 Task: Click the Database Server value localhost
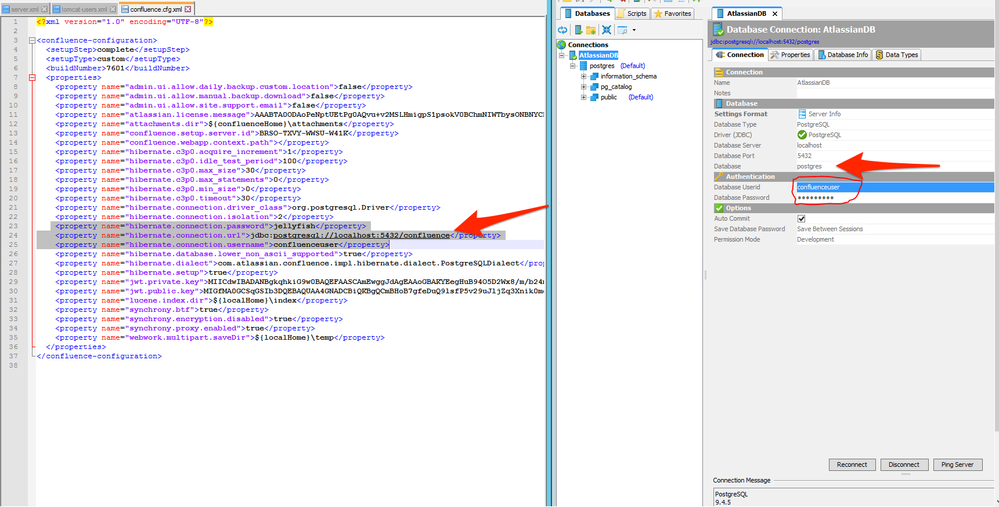tap(809, 145)
